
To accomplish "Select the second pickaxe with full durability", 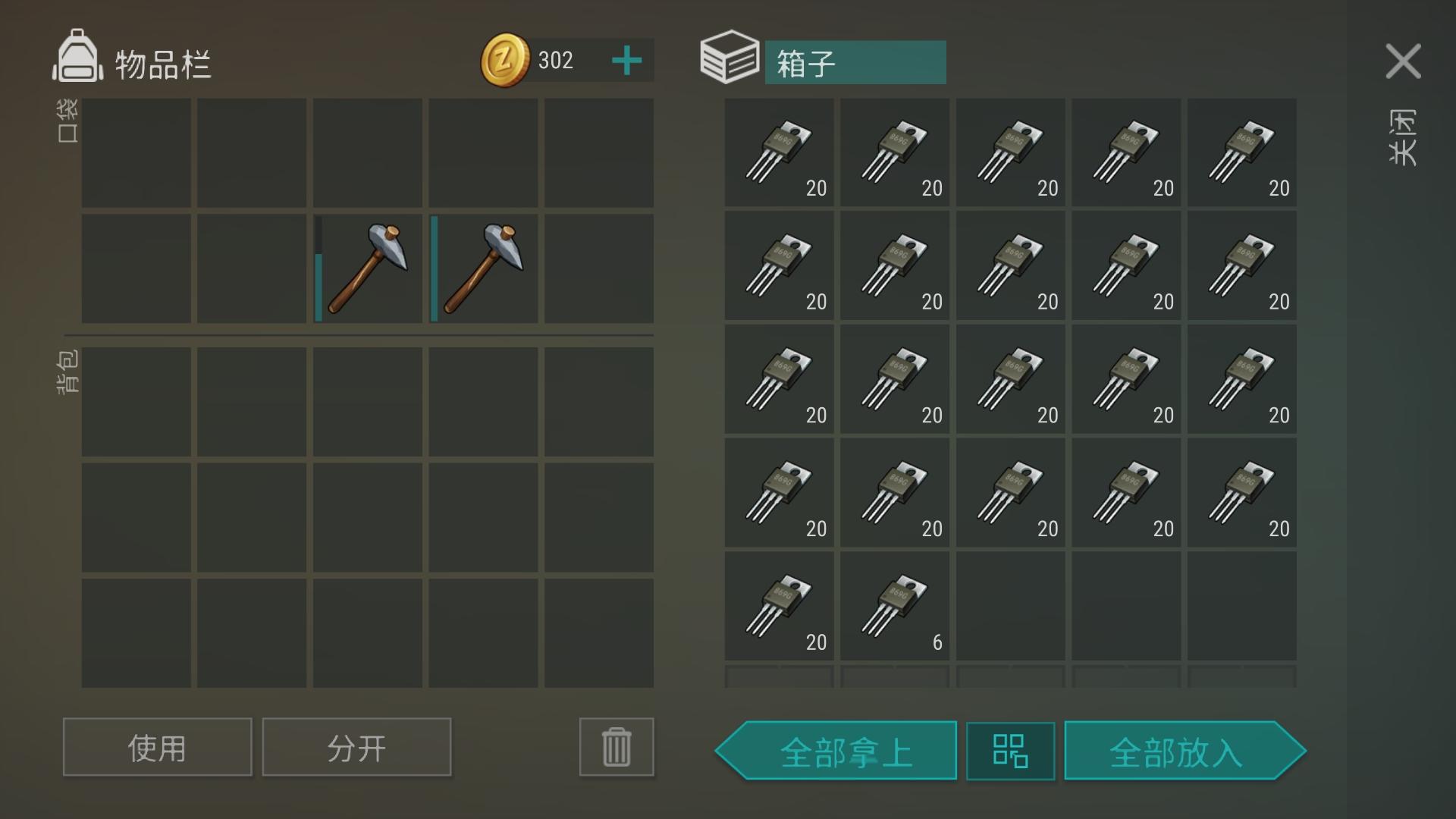I will 483,268.
